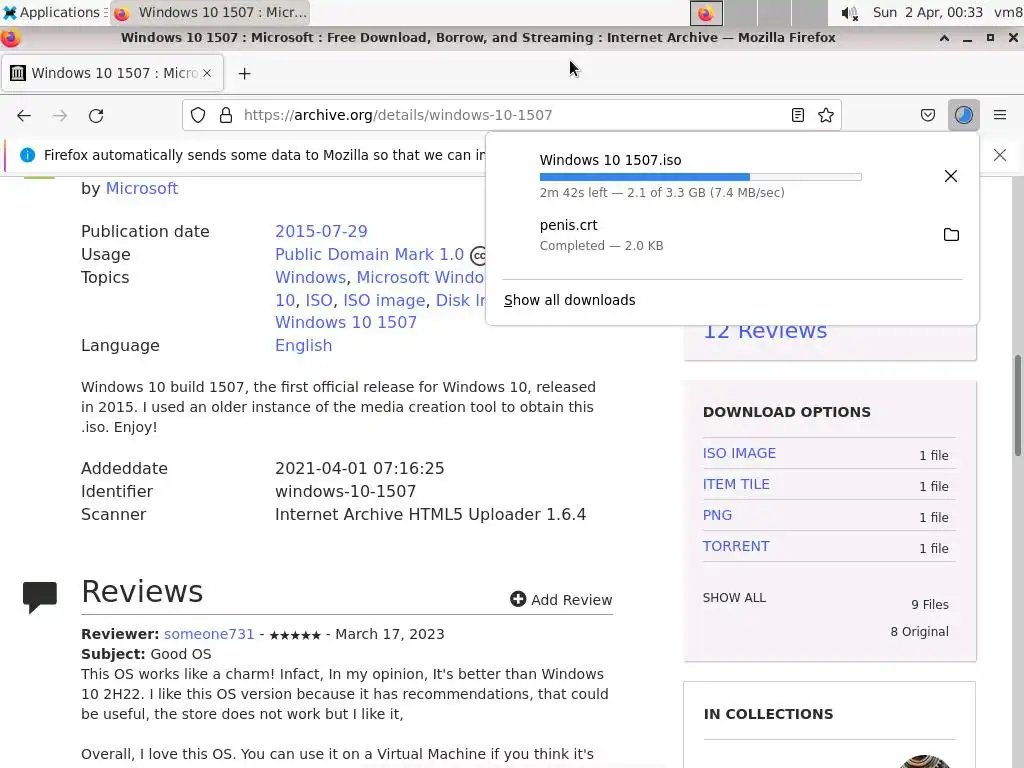Open the Windows topic link
Viewport: 1024px width, 768px height.
pyautogui.click(x=310, y=277)
